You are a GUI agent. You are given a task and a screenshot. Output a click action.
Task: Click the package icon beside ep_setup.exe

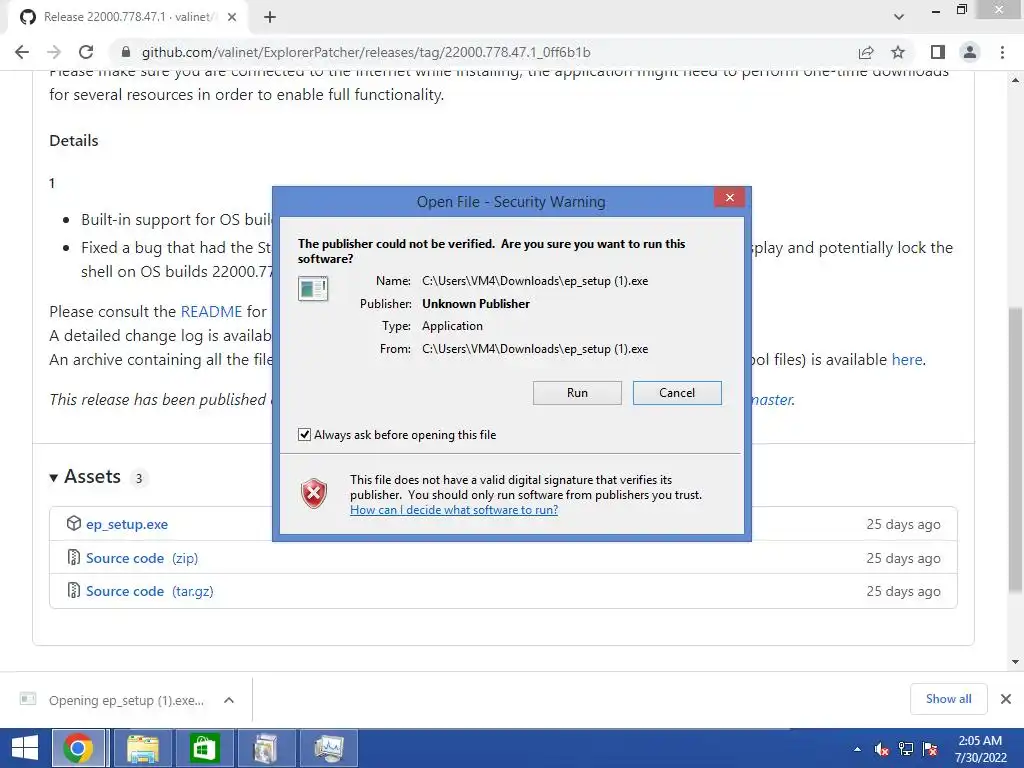point(74,523)
